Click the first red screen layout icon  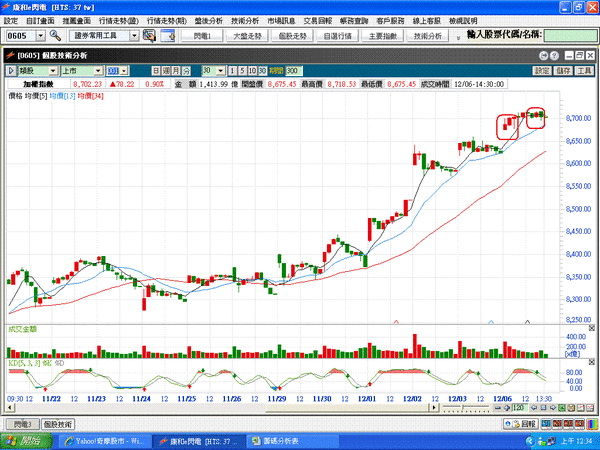point(557,424)
